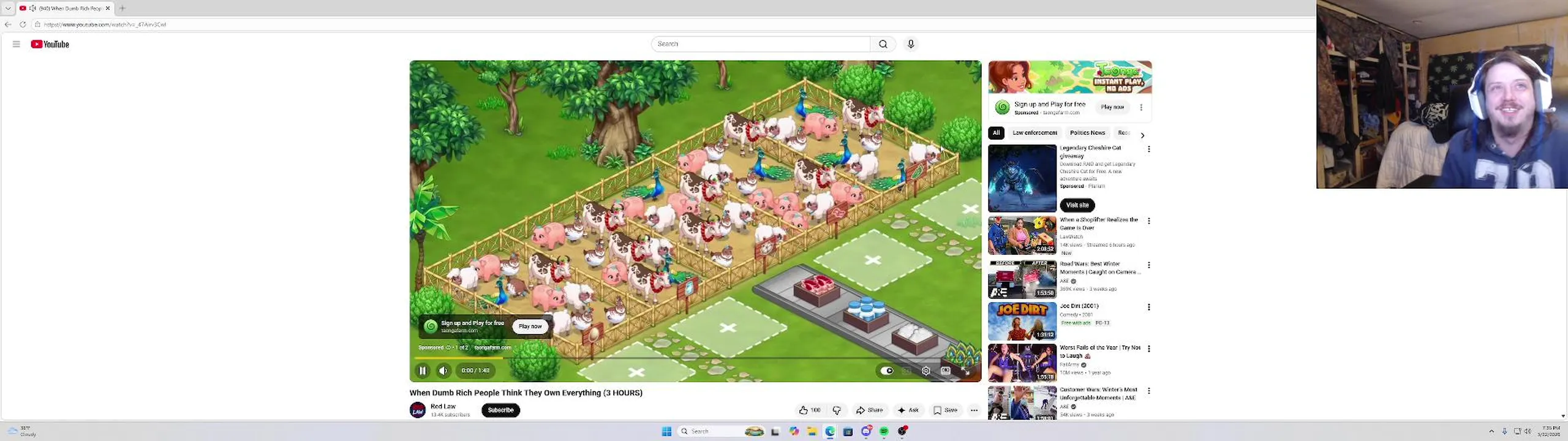Open the Red Law channel name link
This screenshot has width=1568, height=441.
tap(443, 407)
